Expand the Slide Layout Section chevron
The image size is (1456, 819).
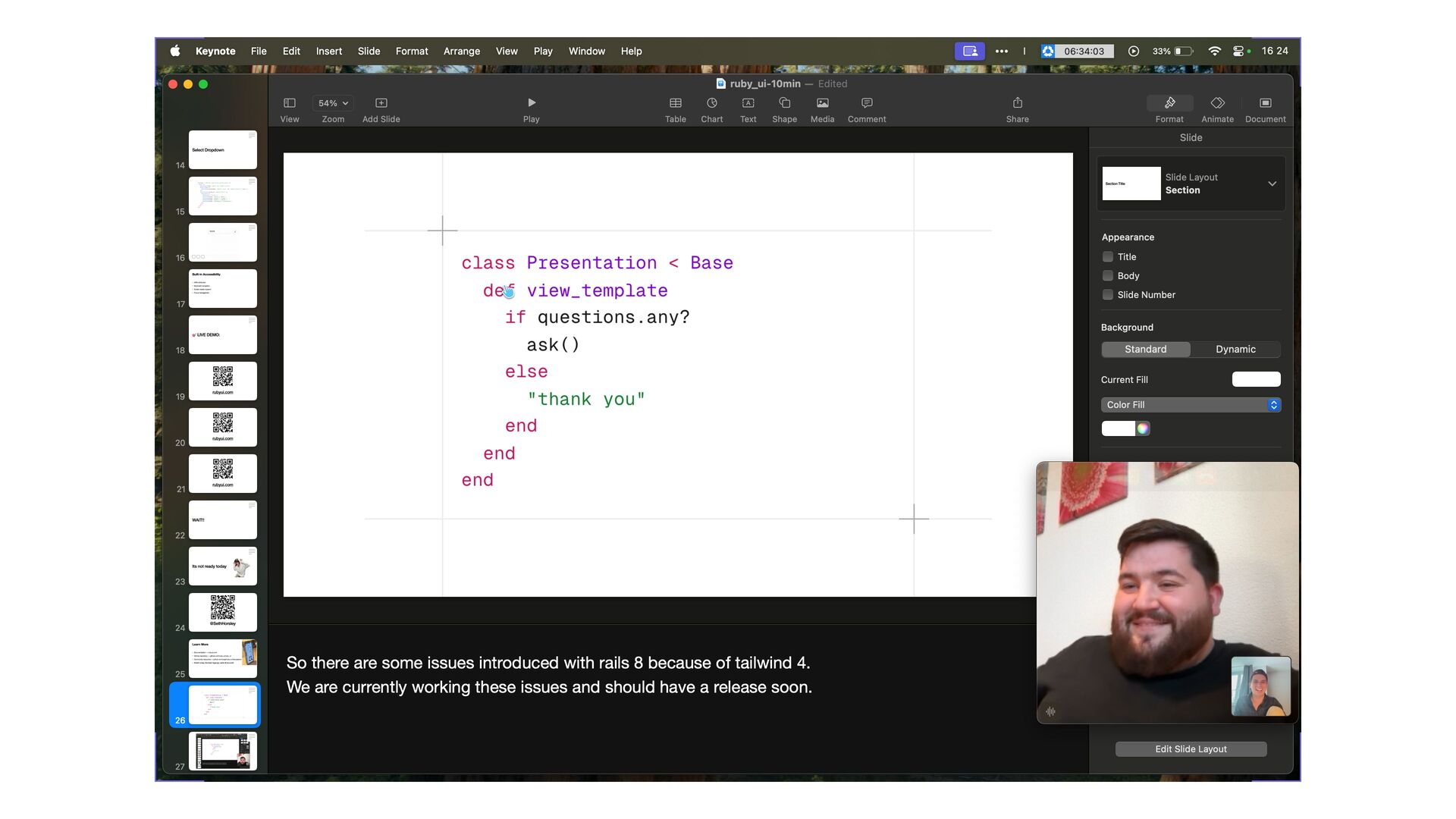point(1272,184)
